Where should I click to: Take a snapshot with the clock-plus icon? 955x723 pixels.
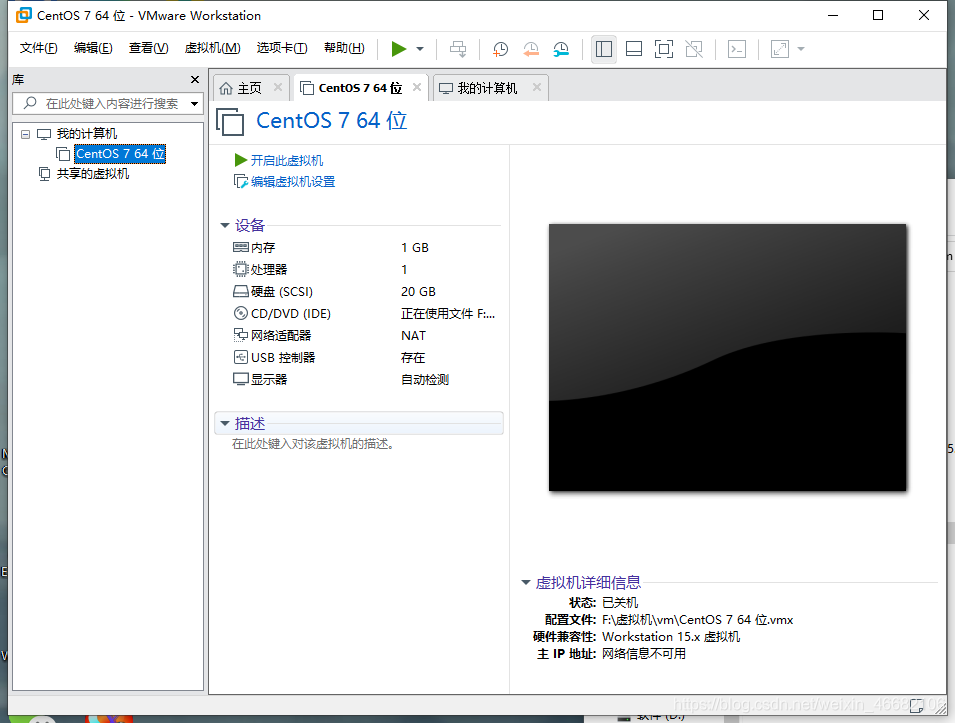[x=500, y=49]
